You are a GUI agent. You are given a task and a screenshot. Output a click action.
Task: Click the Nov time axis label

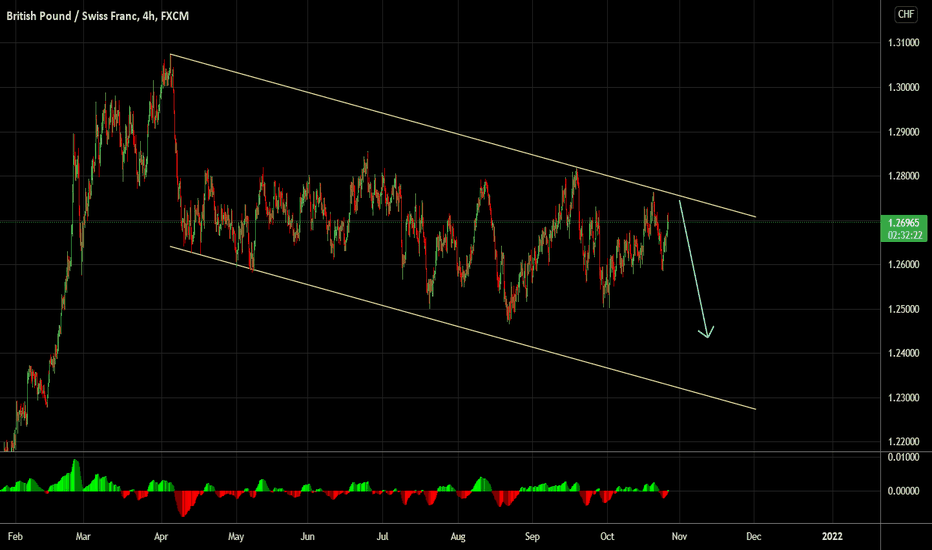[679, 536]
